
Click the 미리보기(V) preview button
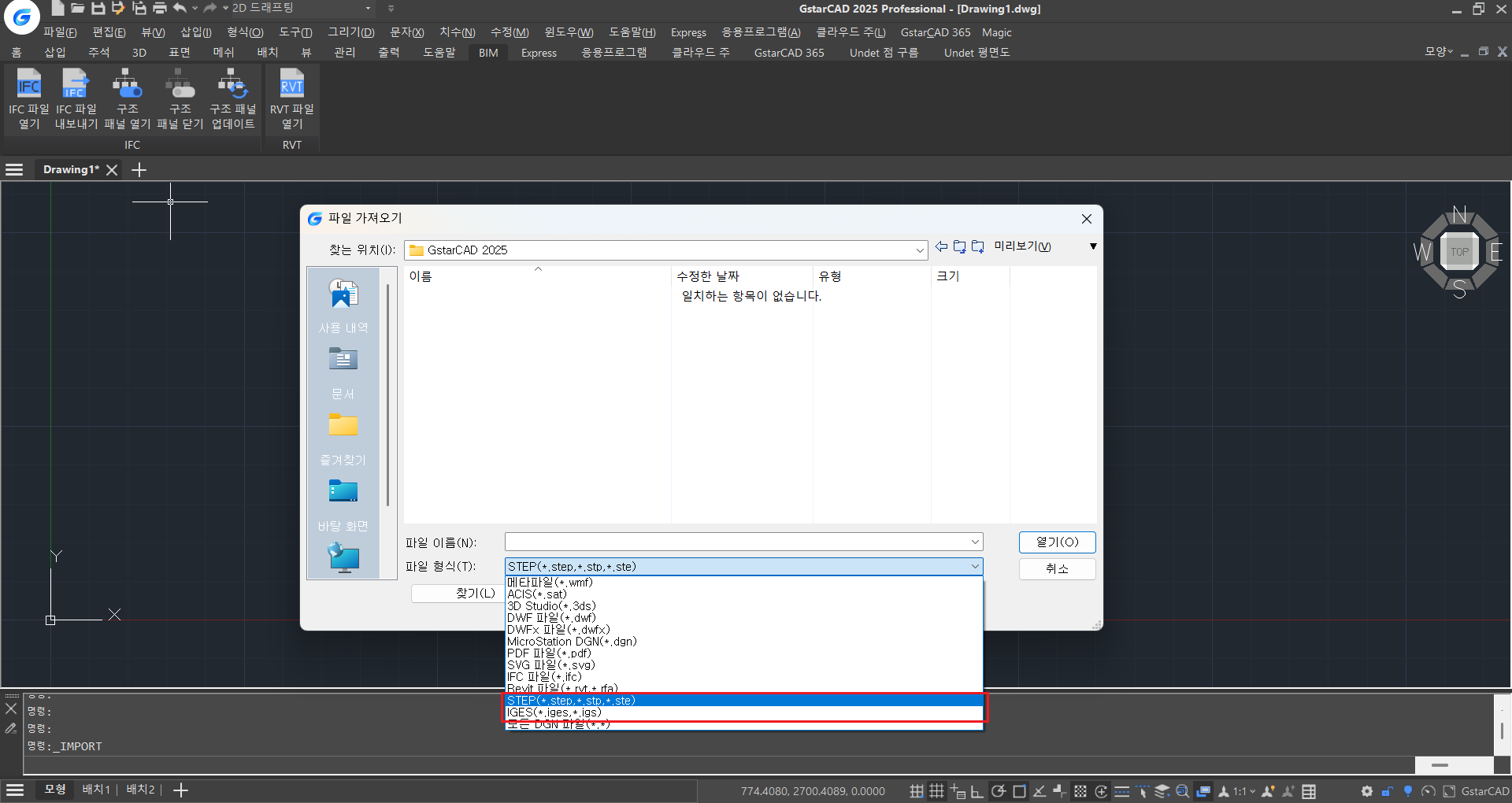(1022, 246)
